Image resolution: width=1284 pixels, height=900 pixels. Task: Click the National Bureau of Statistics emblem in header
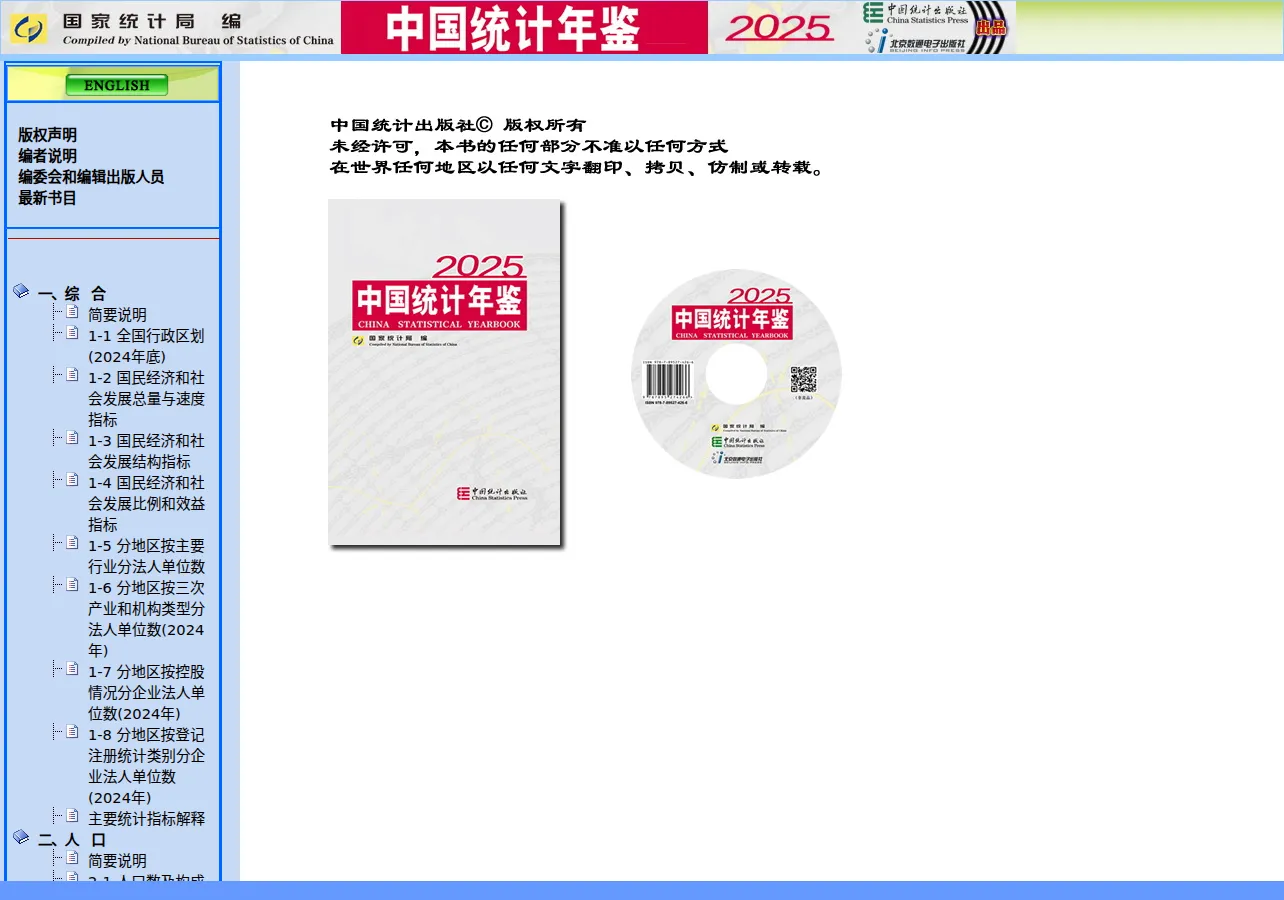(x=29, y=28)
